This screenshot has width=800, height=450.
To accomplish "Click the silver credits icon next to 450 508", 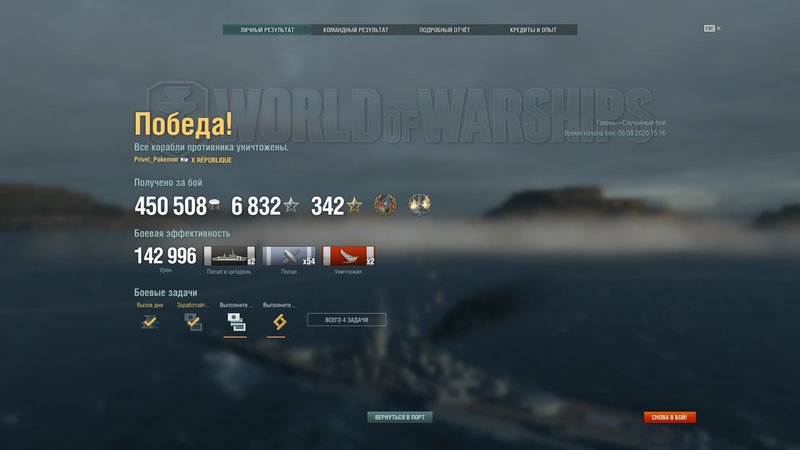I will [x=214, y=205].
